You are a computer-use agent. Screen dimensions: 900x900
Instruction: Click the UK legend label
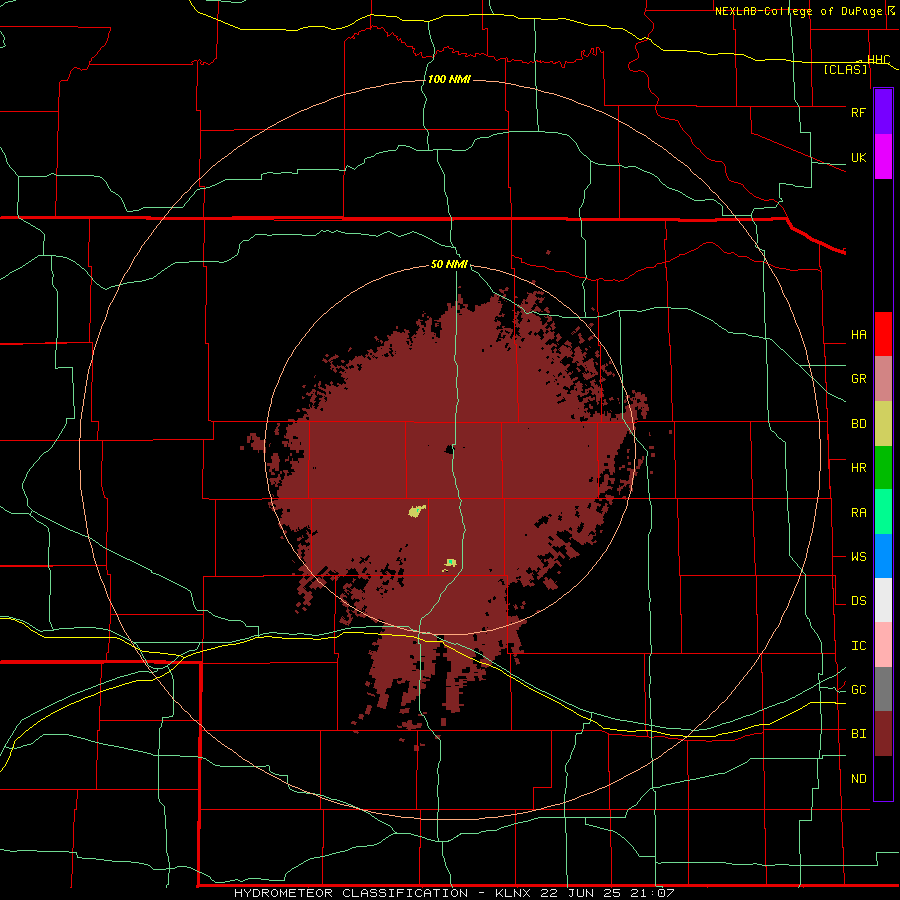coord(858,157)
